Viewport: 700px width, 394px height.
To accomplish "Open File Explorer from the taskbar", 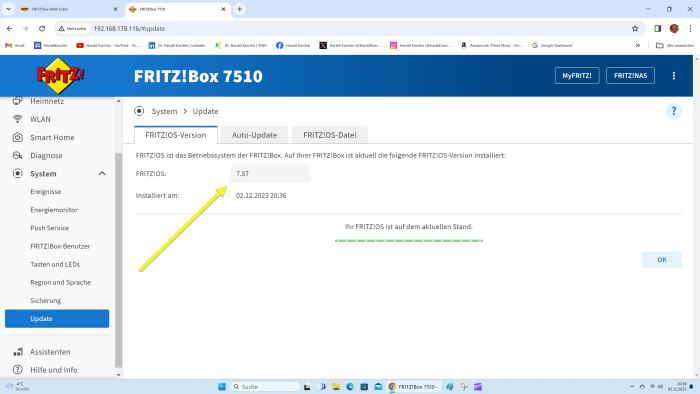I will click(336, 387).
